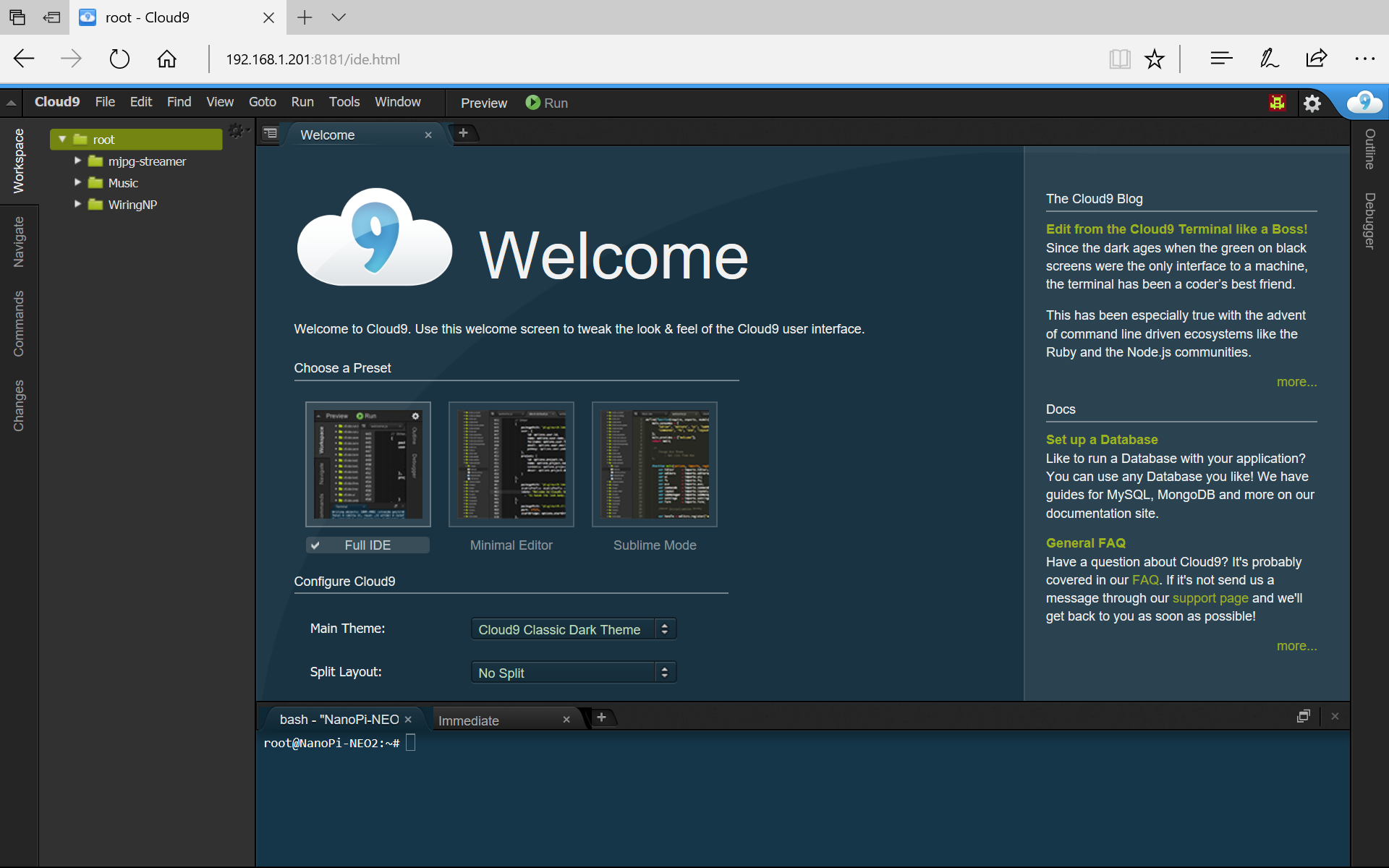Open the Split Layout dropdown

pos(573,673)
